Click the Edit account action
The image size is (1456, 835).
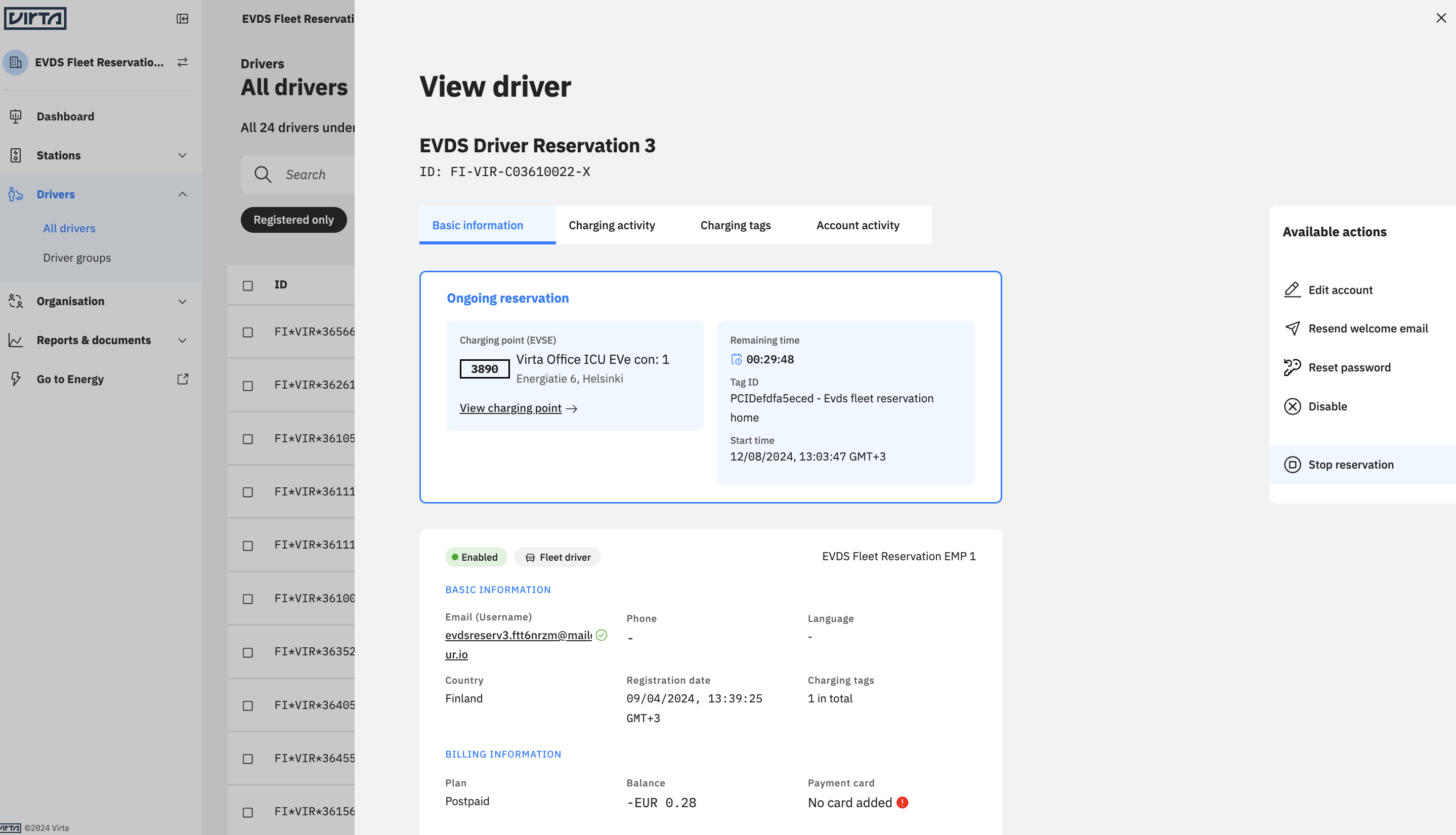[1362, 289]
